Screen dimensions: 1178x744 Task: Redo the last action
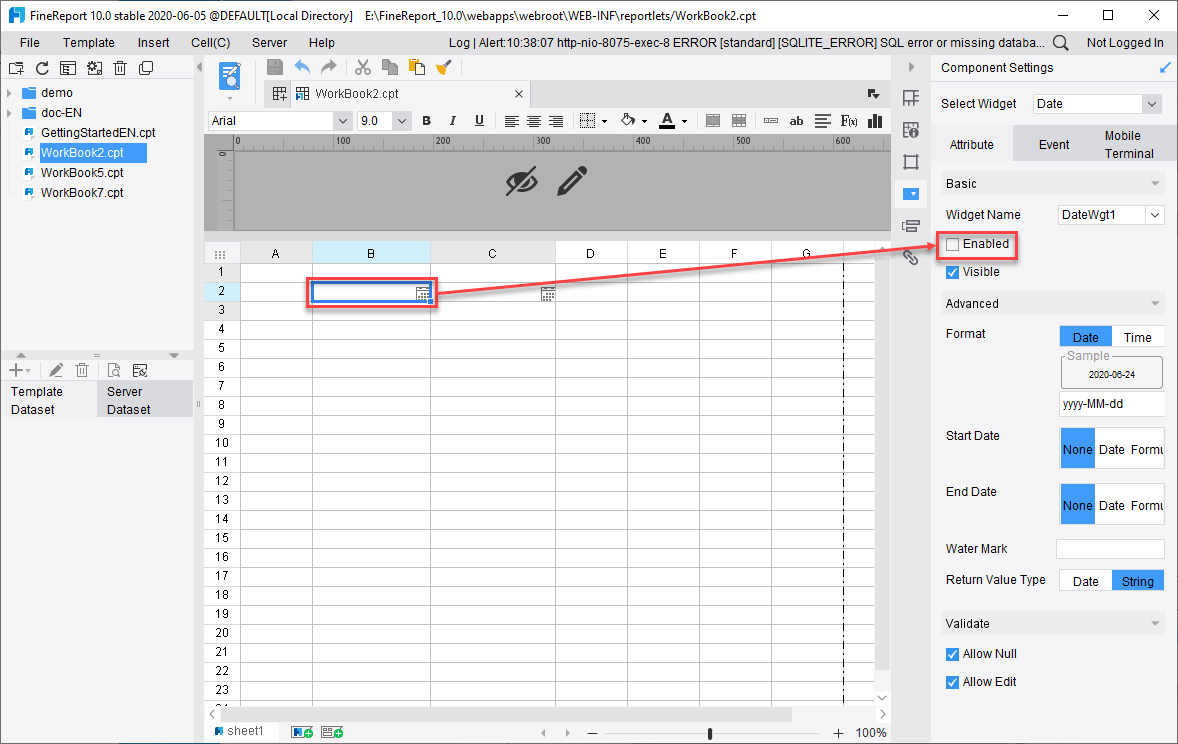point(328,68)
